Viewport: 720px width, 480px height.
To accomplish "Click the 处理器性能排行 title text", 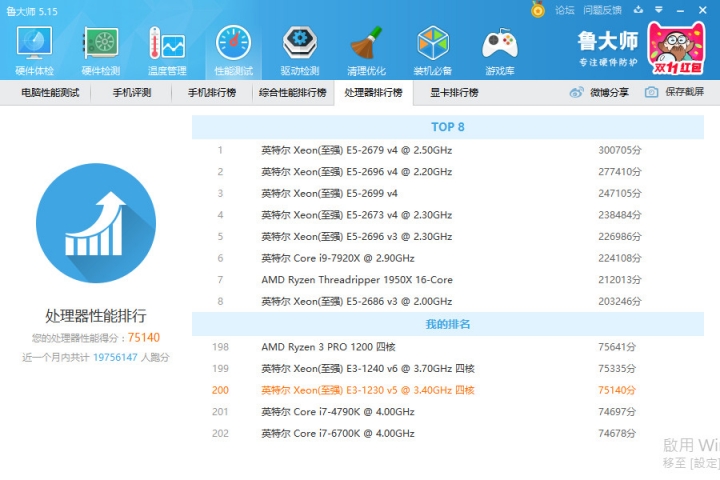I will tap(96, 316).
